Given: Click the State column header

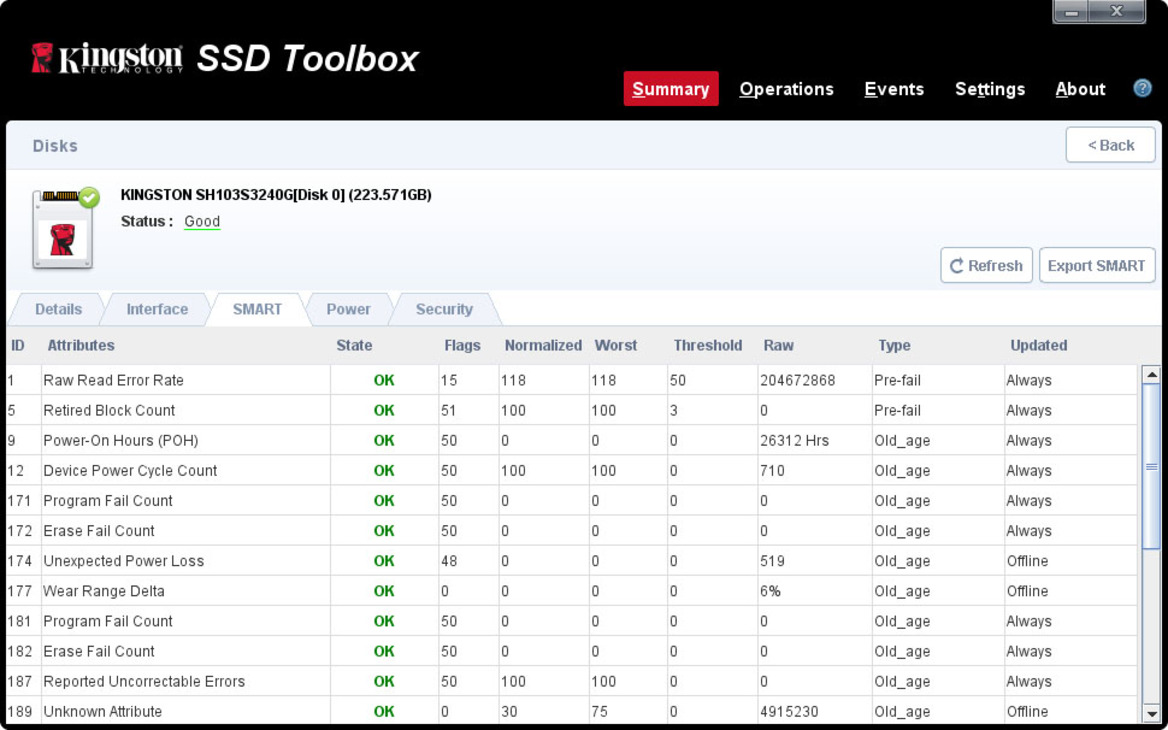Looking at the screenshot, I should [x=354, y=345].
